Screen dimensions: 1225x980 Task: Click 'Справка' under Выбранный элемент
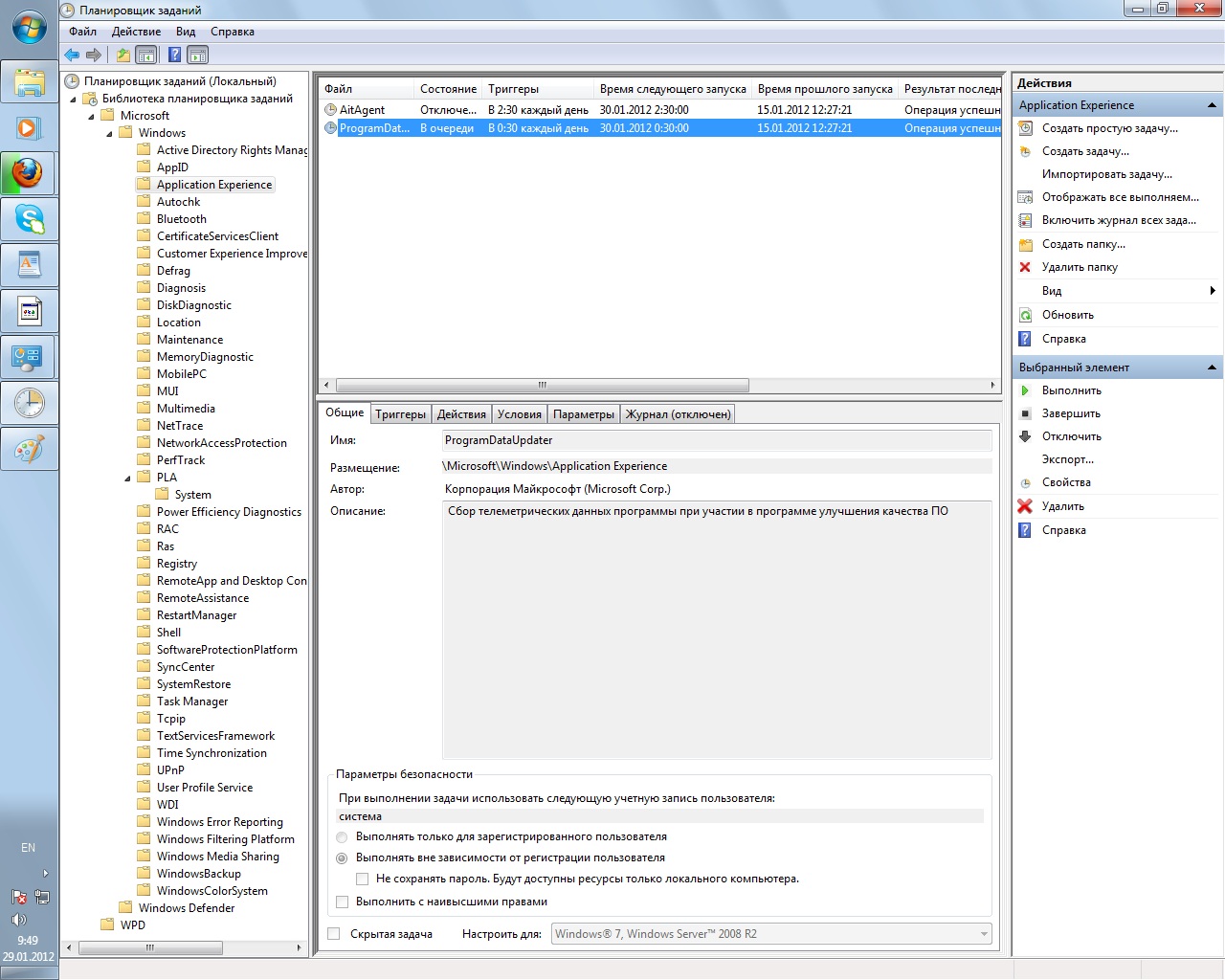1063,530
